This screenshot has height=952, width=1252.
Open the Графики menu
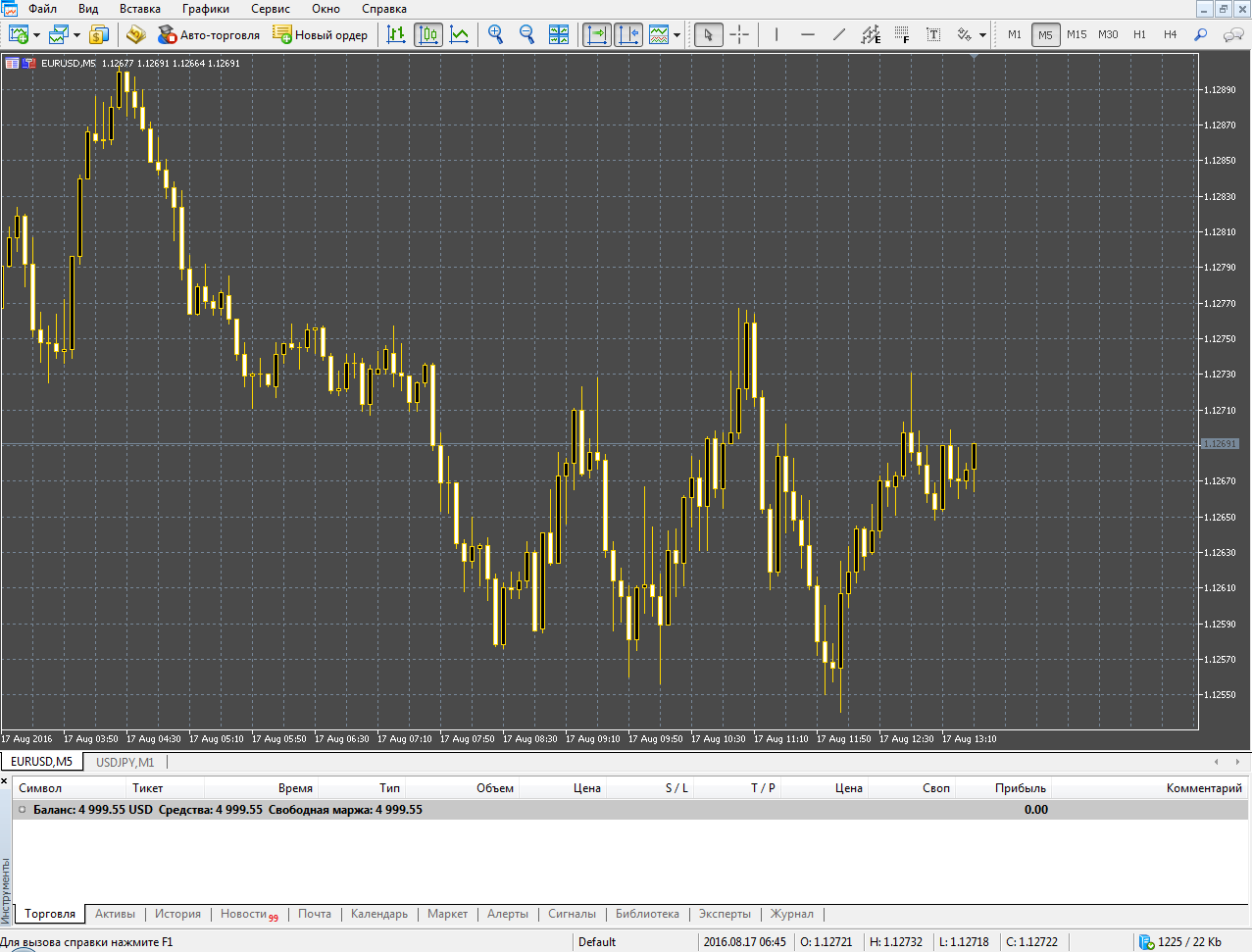pos(205,9)
